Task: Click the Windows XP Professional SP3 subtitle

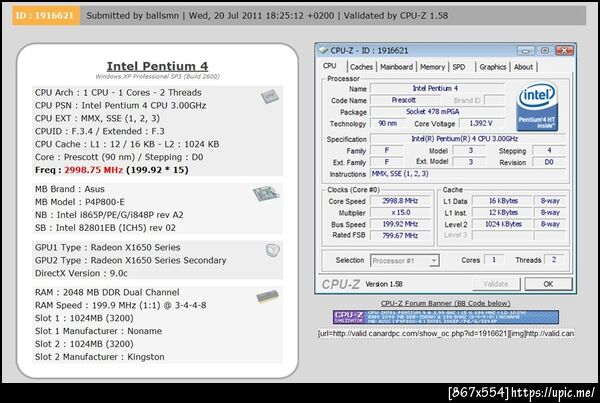Action: 157,77
